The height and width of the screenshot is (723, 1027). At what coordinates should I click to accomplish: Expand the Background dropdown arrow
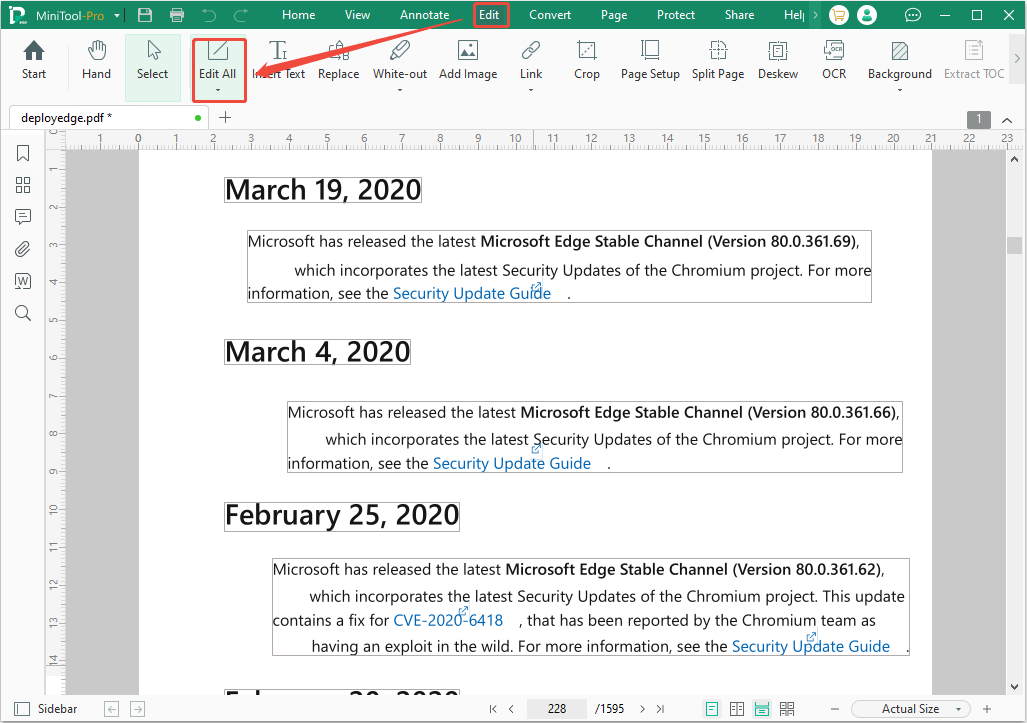coord(899,90)
